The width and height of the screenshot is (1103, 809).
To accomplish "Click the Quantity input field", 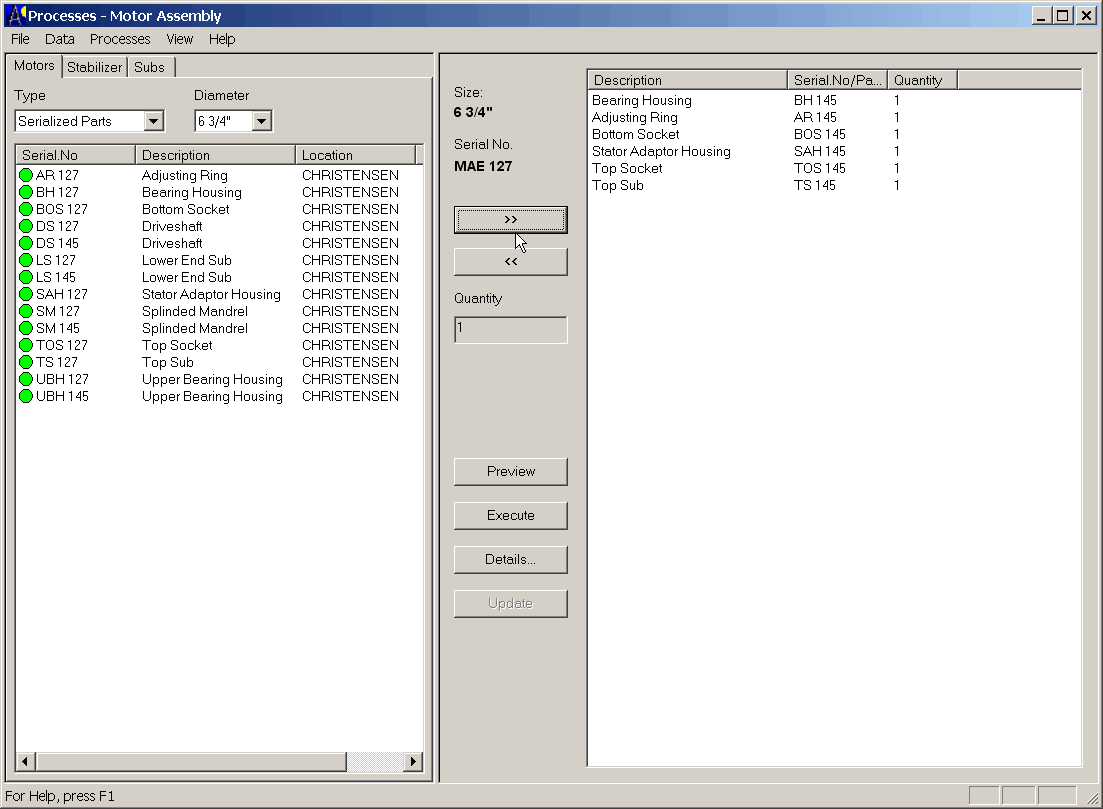I will pyautogui.click(x=511, y=330).
